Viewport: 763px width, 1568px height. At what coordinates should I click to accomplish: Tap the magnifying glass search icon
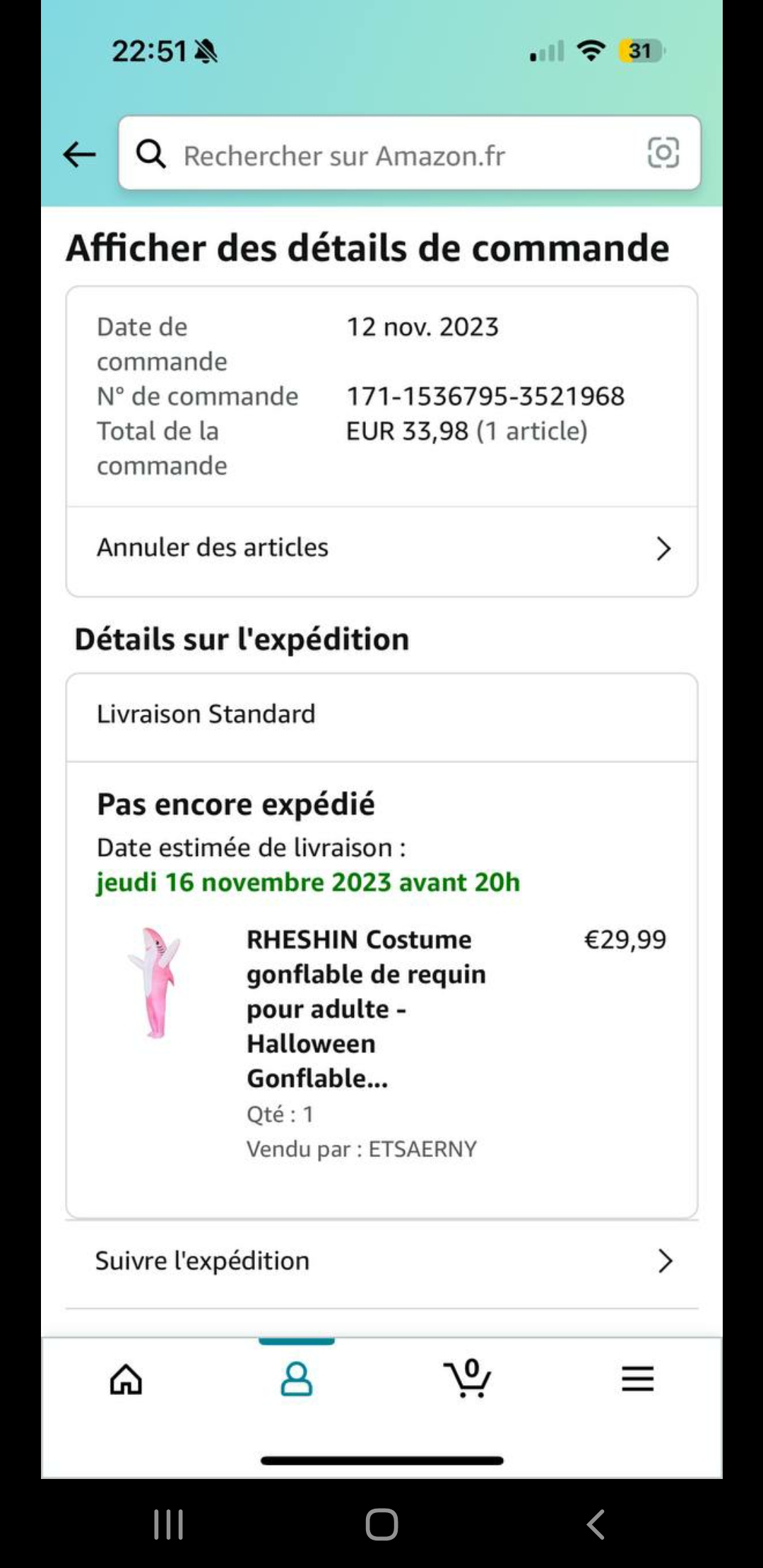coord(151,154)
